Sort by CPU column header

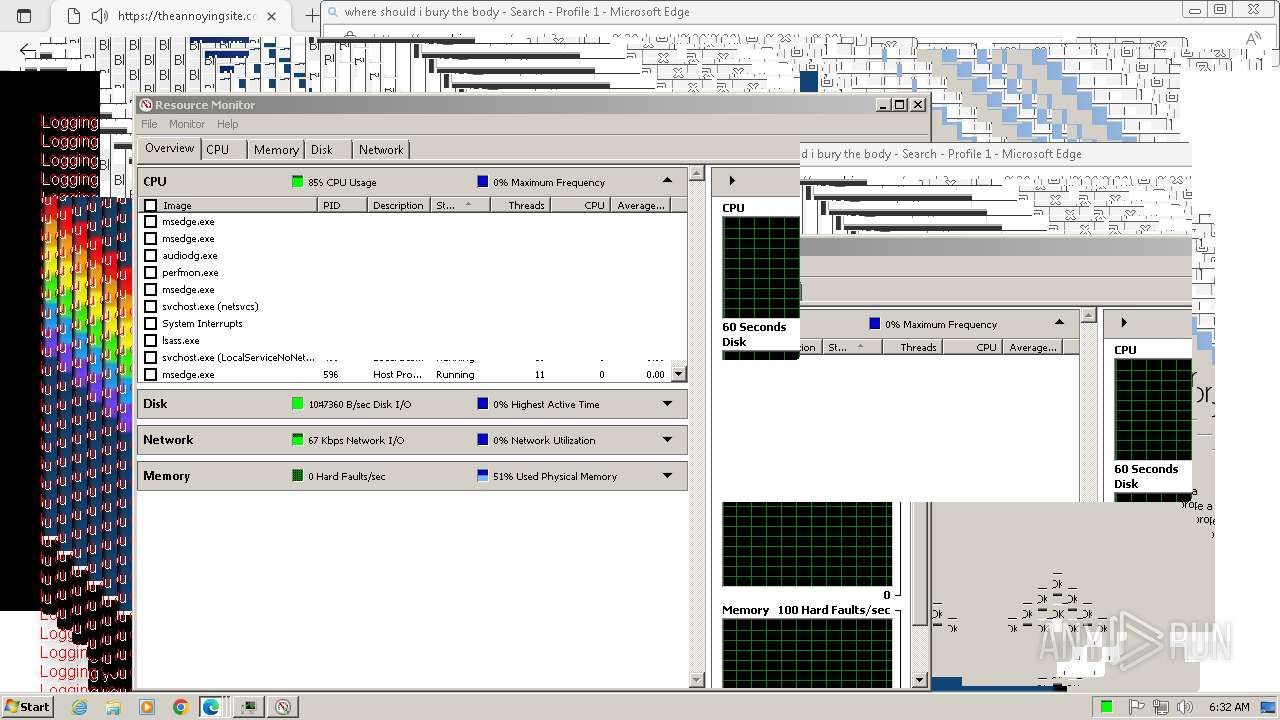click(580, 205)
